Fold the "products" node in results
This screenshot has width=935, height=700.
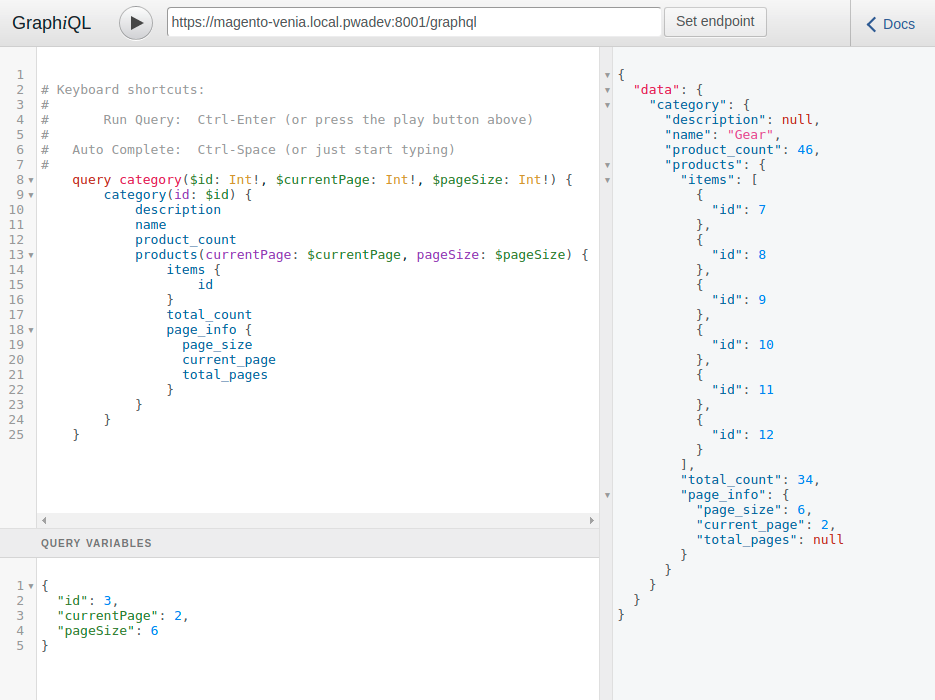[608, 165]
